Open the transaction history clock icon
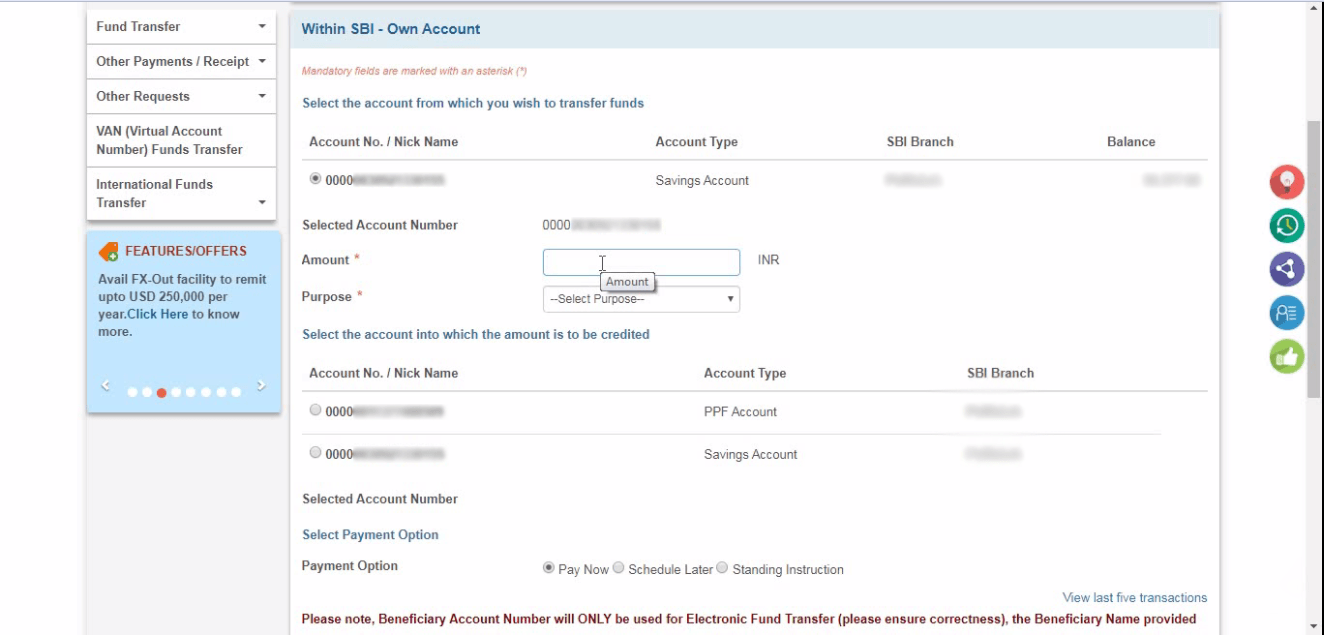1324x635 pixels. pyautogui.click(x=1287, y=225)
